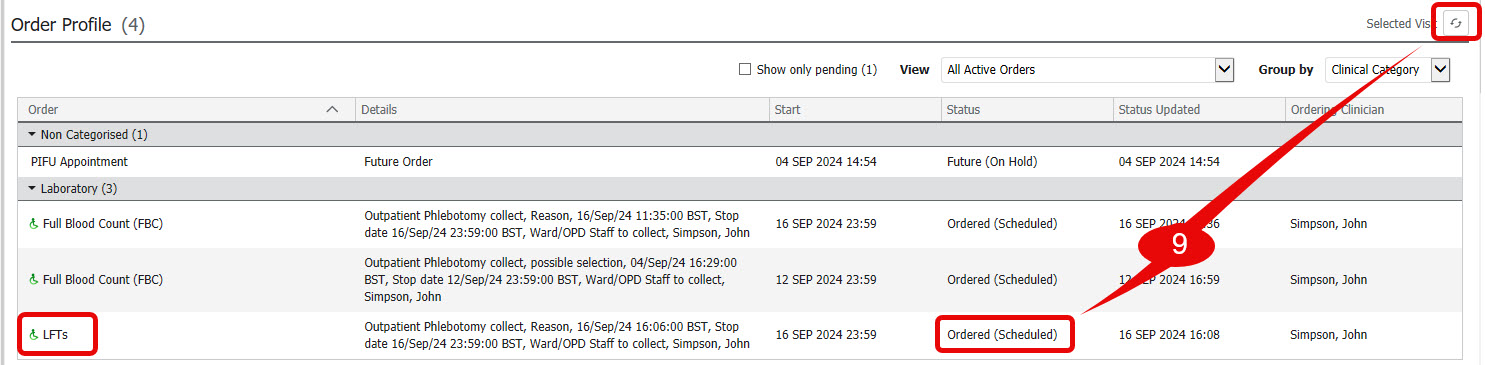This screenshot has height=365, width=1485.
Task: Open the View dropdown arrow
Action: [1224, 70]
